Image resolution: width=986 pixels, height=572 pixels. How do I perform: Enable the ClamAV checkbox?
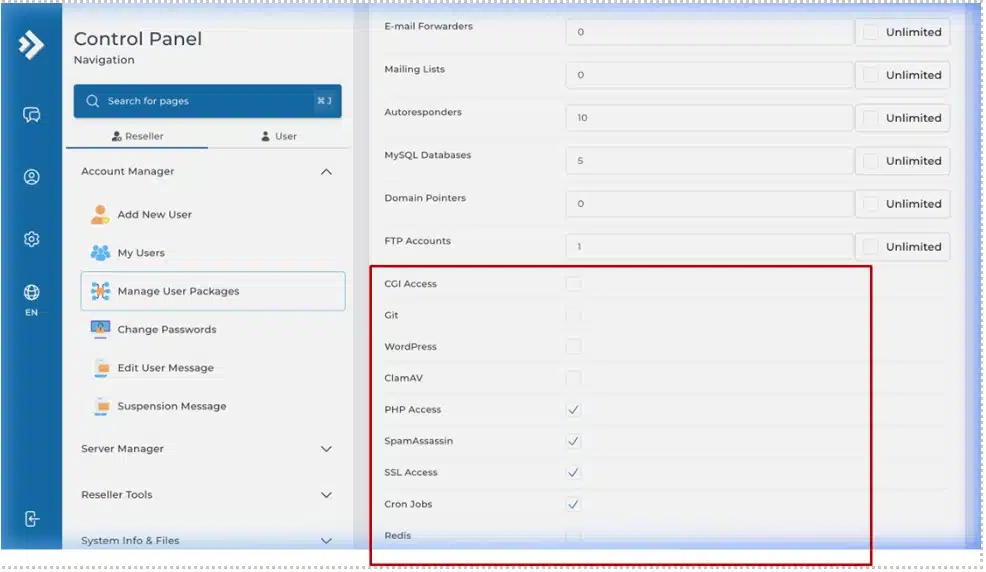click(x=573, y=378)
